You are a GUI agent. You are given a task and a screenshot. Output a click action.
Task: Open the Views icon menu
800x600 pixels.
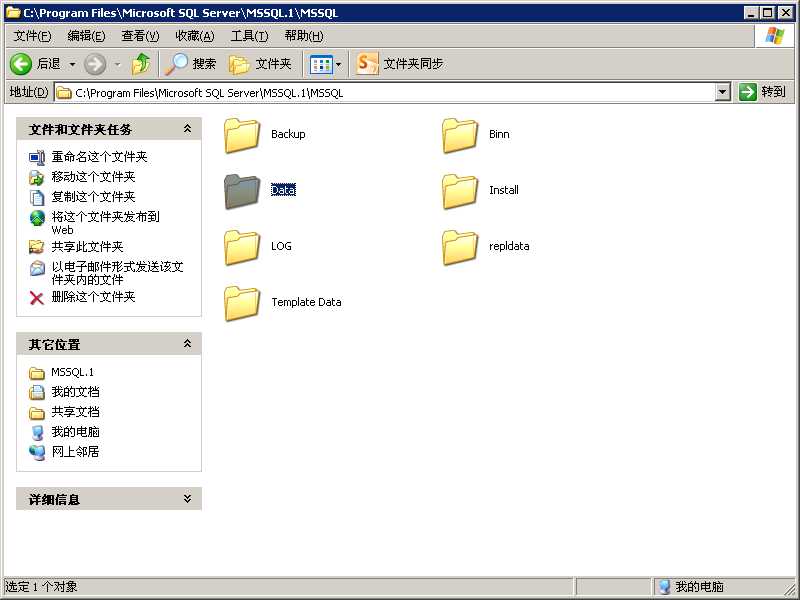[326, 64]
